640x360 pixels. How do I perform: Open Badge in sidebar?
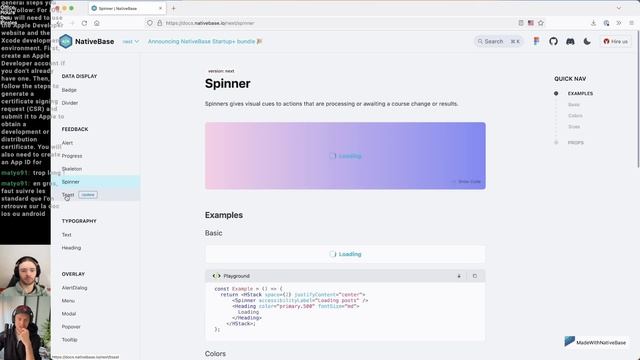69,90
